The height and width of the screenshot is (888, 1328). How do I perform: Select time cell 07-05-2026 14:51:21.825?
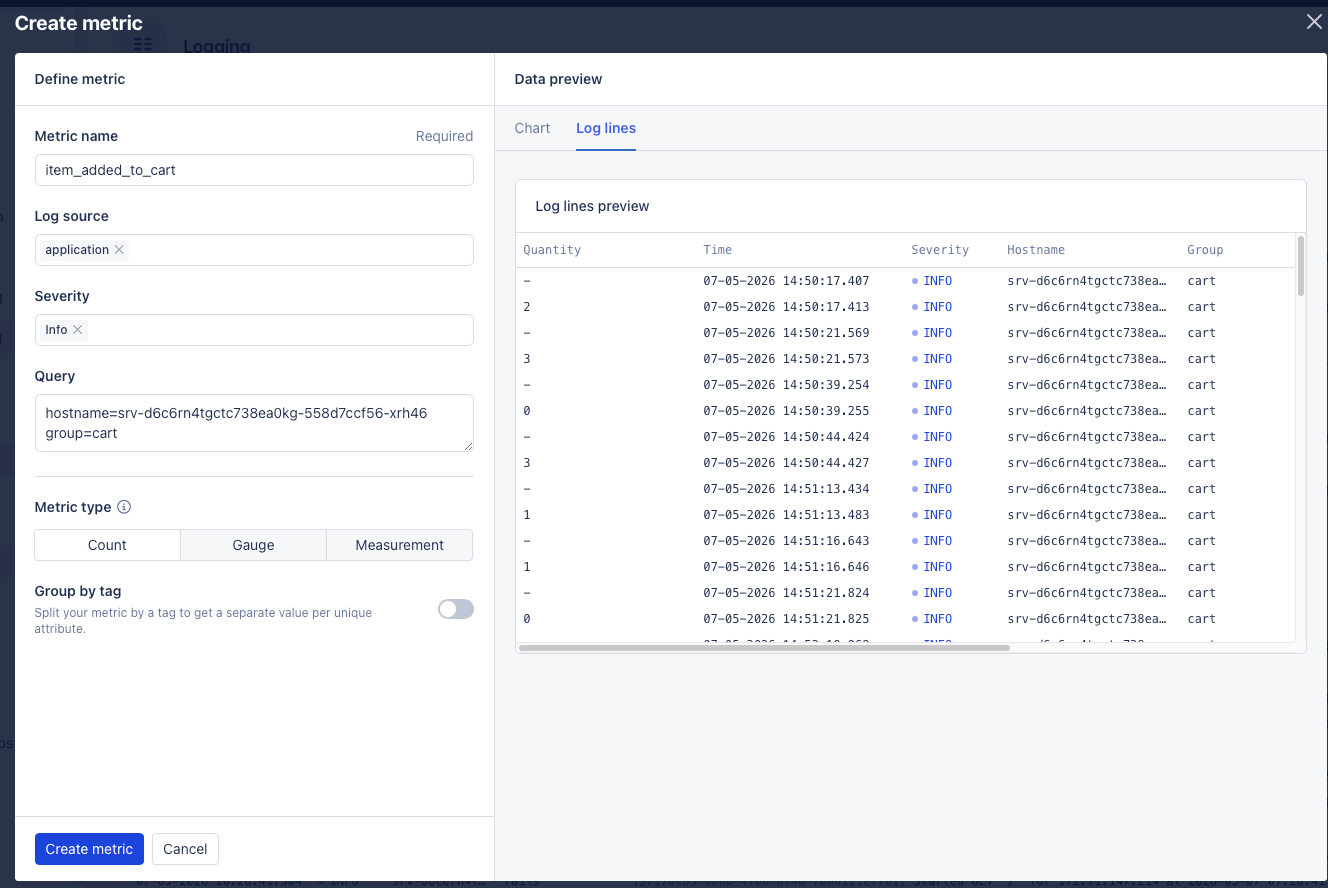tap(786, 619)
